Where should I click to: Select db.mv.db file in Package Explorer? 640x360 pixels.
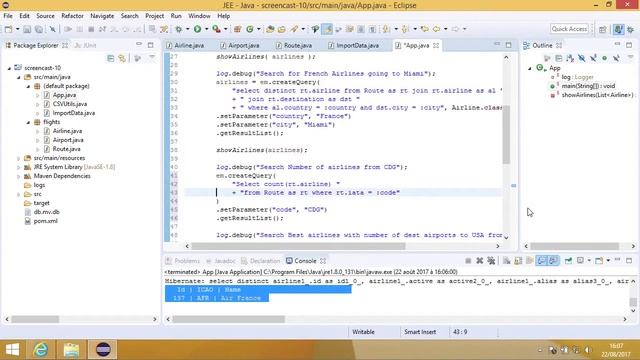47,212
